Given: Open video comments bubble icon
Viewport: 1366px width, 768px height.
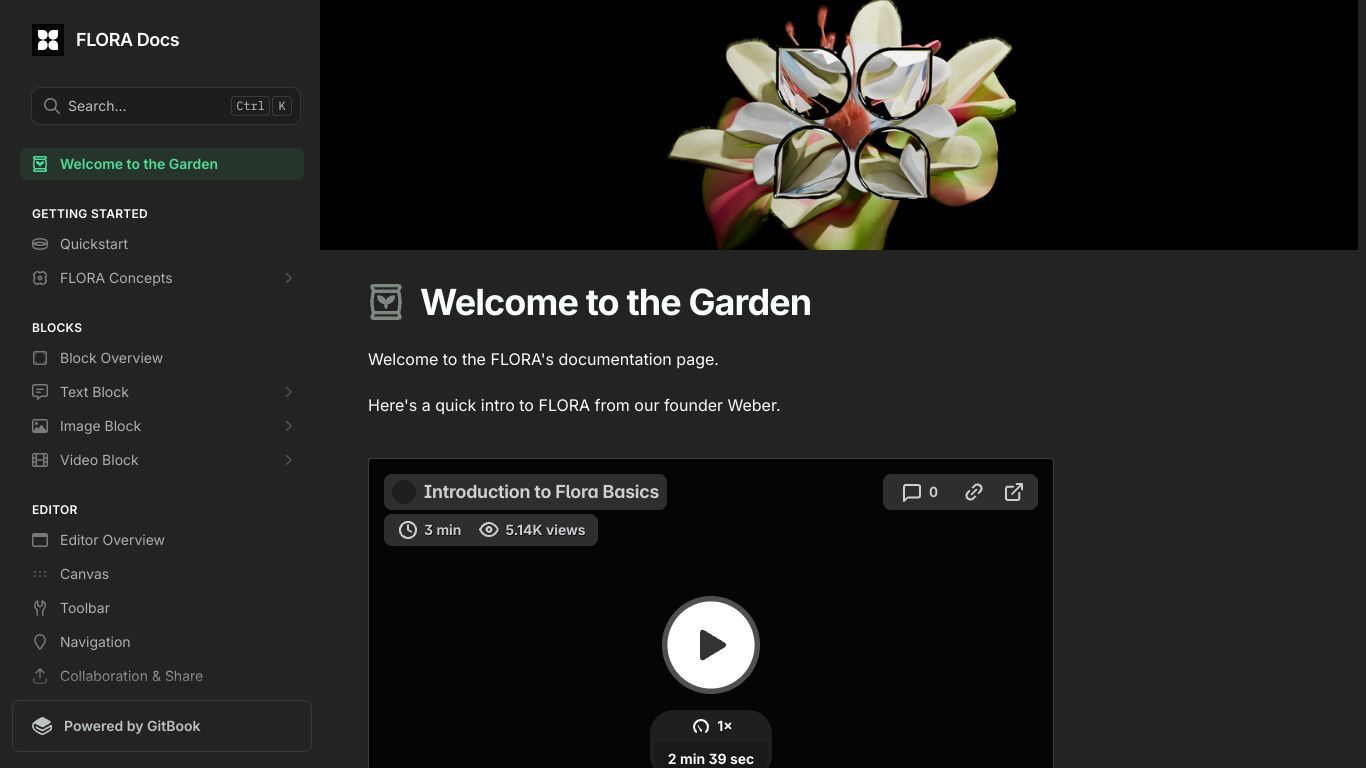Looking at the screenshot, I should click(x=911, y=492).
